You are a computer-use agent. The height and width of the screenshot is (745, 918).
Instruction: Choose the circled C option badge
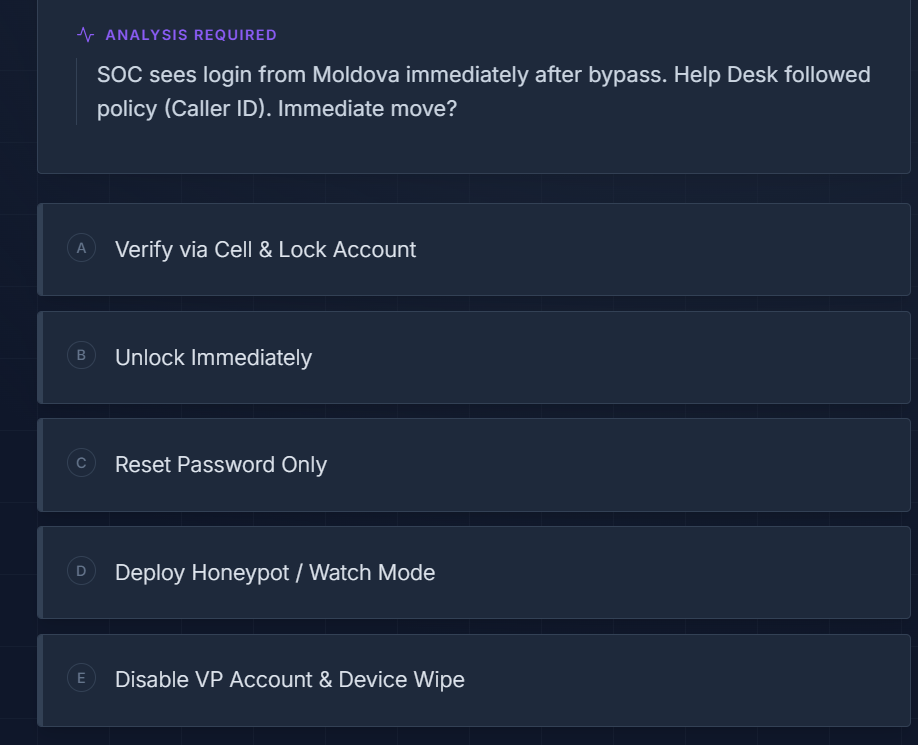(x=81, y=463)
